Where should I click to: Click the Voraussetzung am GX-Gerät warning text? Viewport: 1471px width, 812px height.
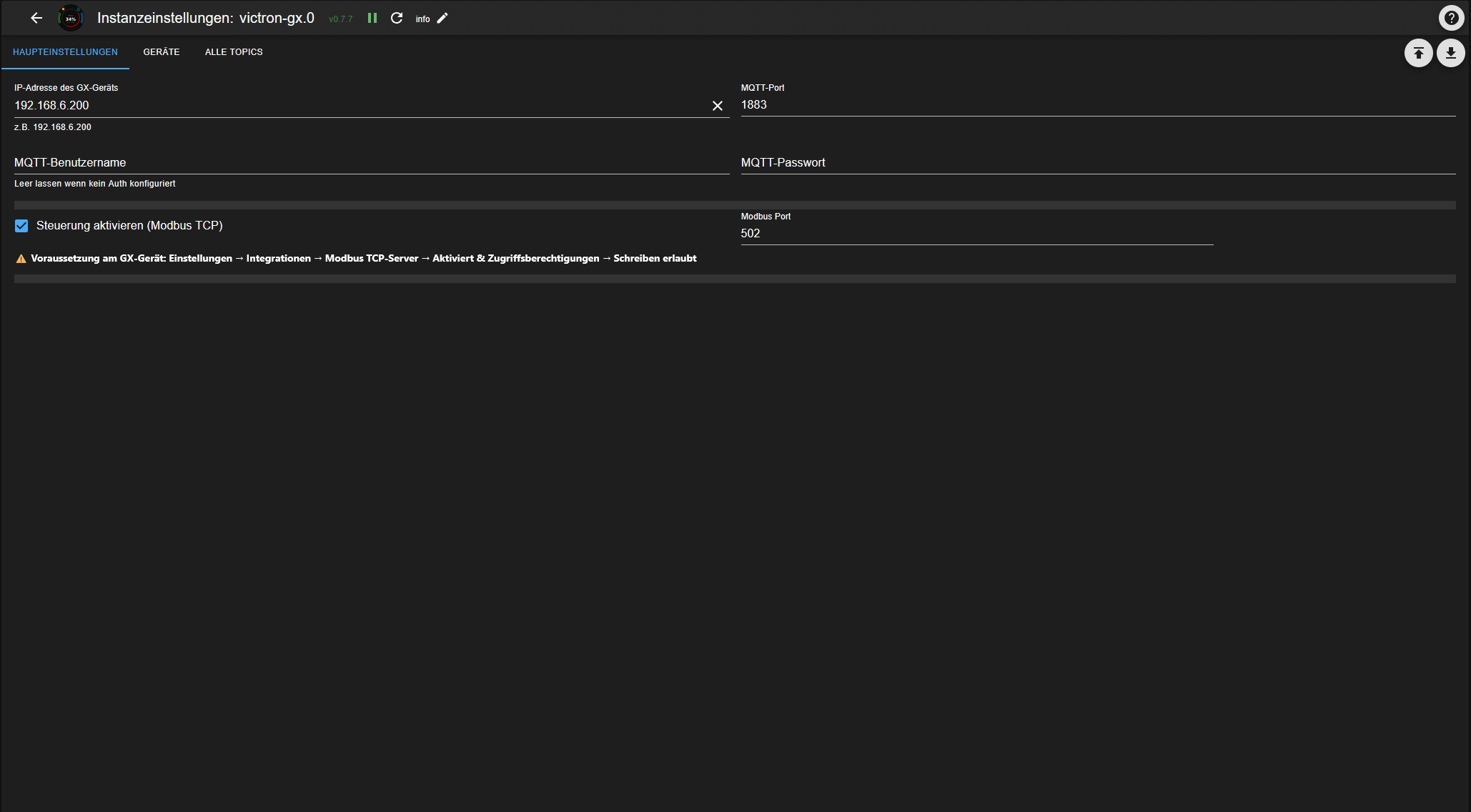click(364, 259)
